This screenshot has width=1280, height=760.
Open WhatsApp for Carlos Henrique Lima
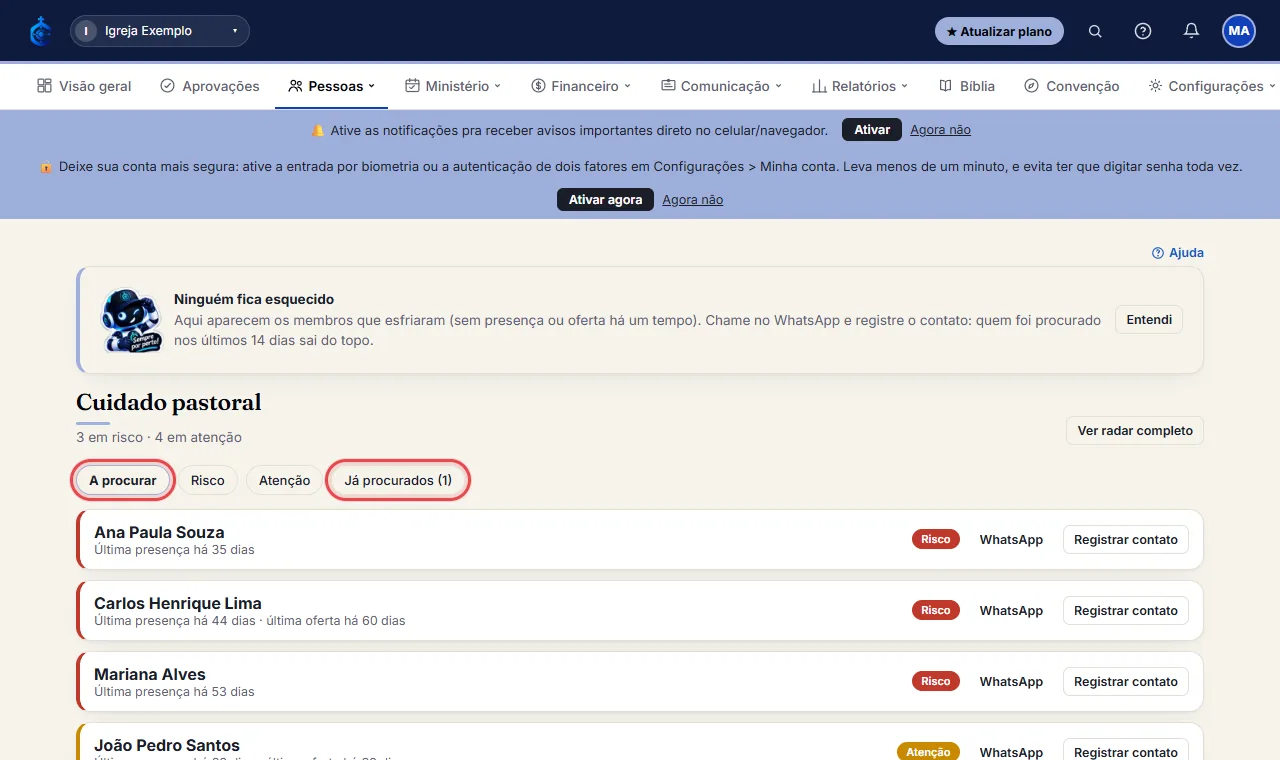pyautogui.click(x=1011, y=611)
